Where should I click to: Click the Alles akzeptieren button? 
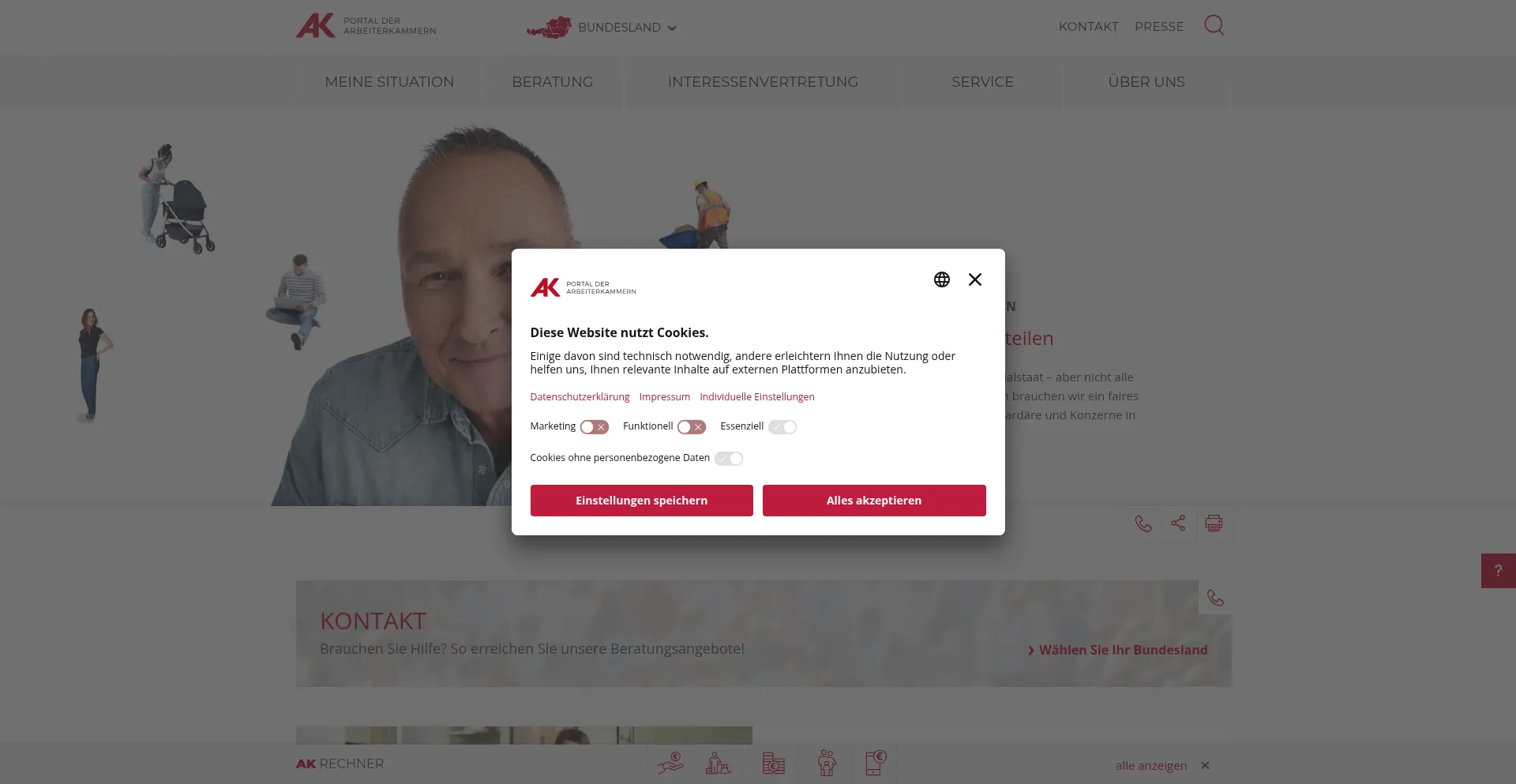click(x=874, y=501)
